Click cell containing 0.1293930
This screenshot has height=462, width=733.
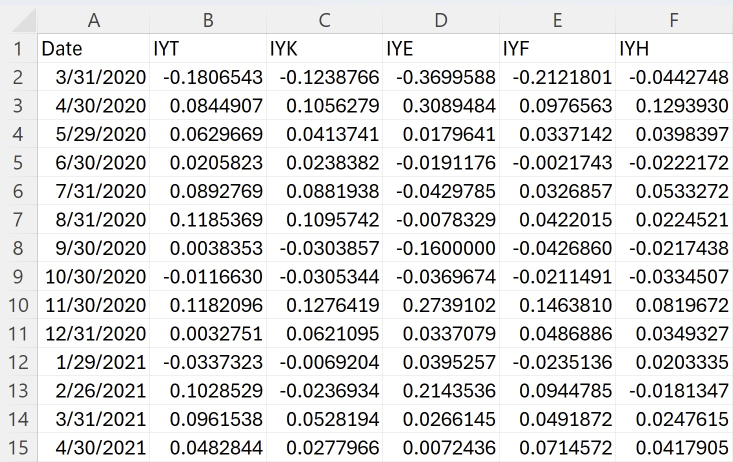674,105
